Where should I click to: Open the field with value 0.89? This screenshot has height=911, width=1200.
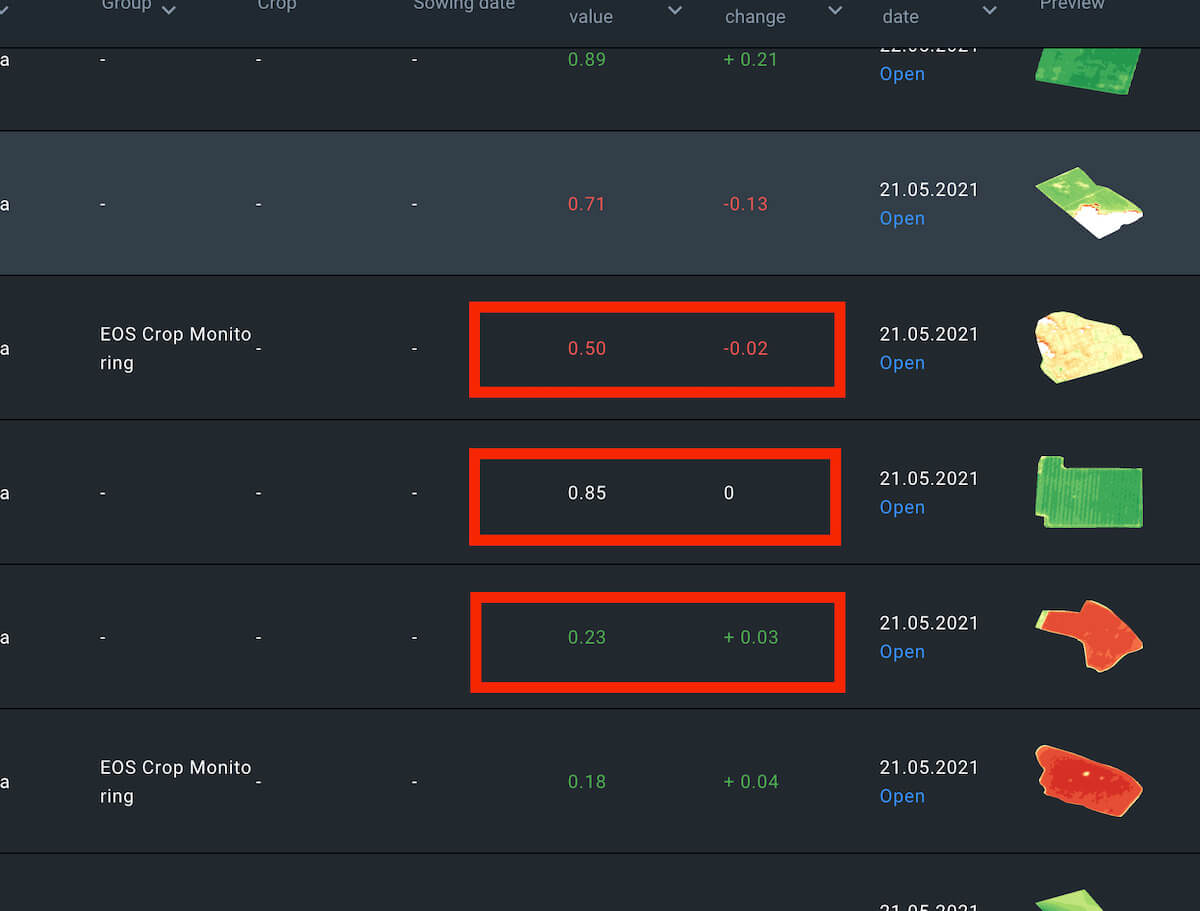click(x=901, y=74)
